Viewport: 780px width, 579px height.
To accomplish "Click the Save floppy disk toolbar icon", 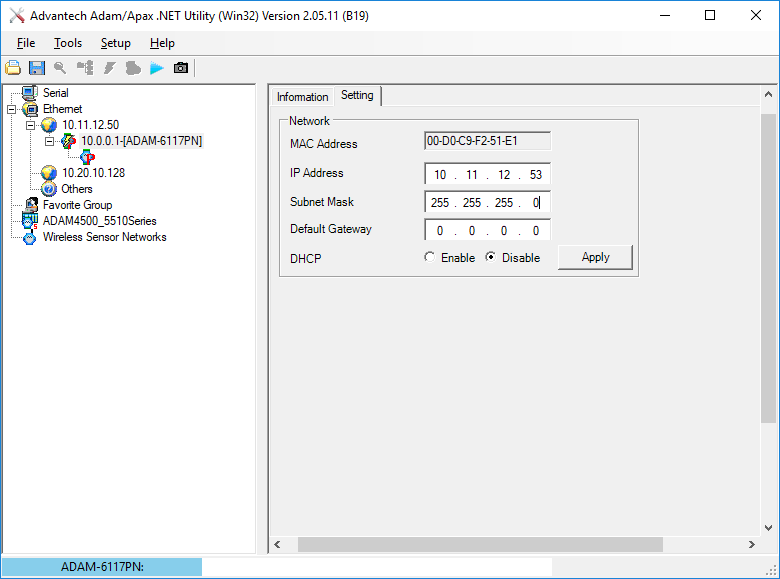I will click(37, 68).
